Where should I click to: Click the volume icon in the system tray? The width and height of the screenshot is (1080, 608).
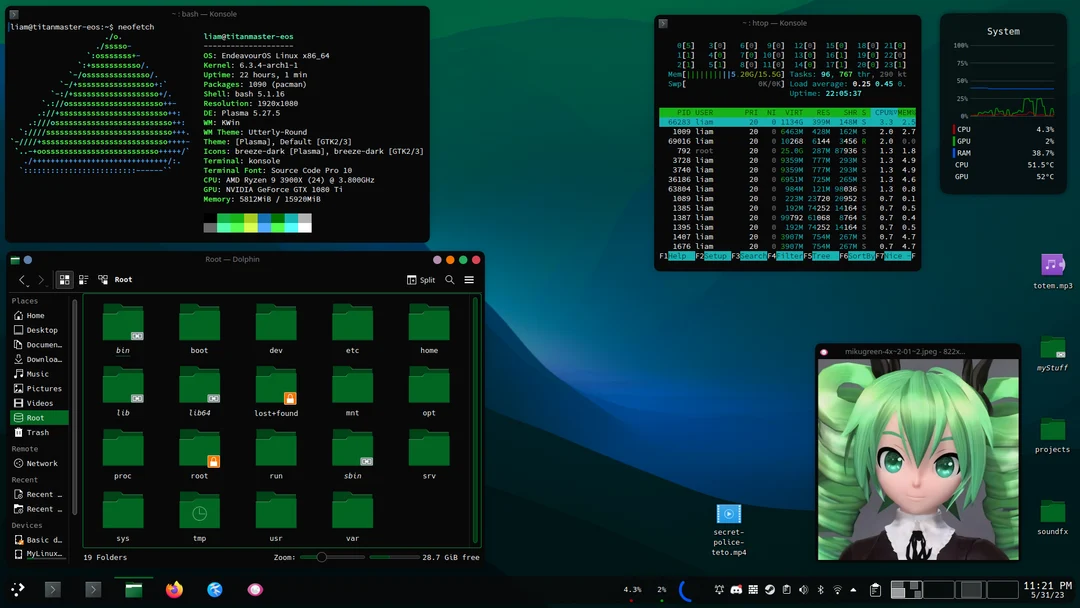pyautogui.click(x=803, y=589)
